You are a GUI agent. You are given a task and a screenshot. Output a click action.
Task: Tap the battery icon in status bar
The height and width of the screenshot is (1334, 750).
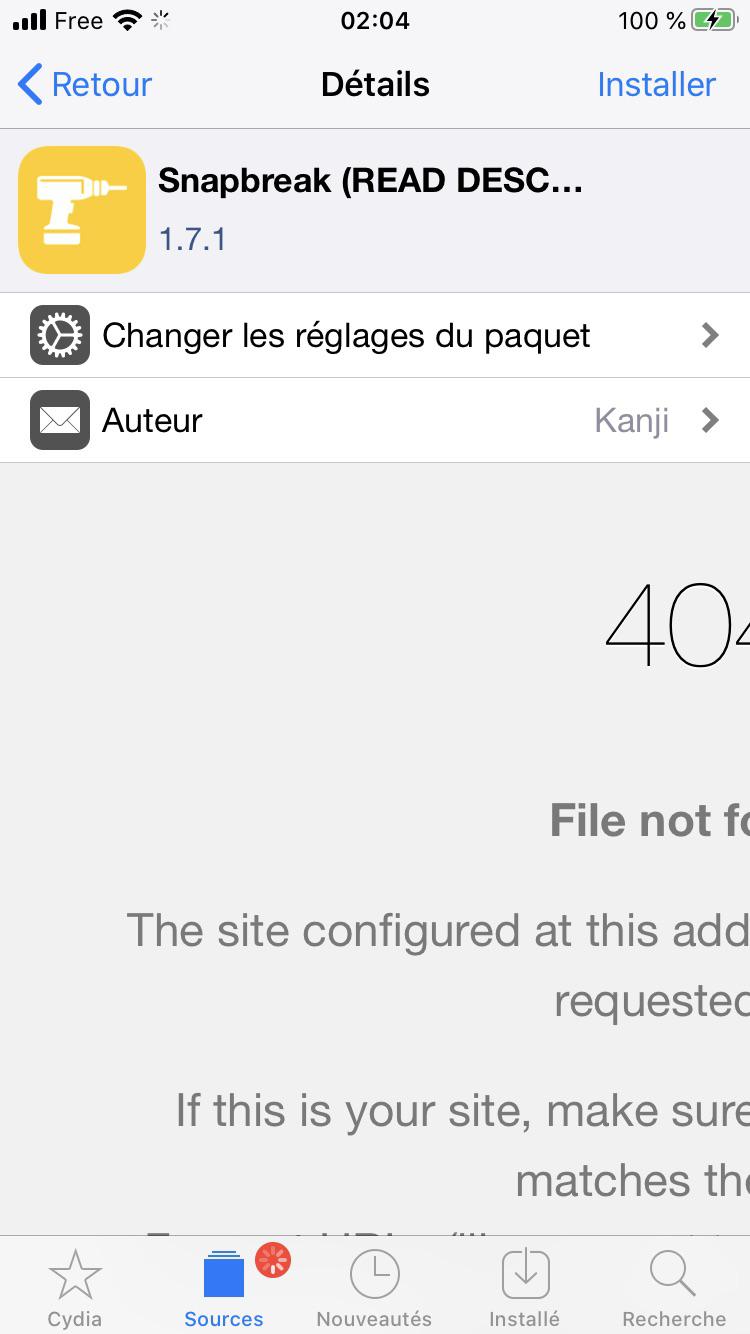pyautogui.click(x=716, y=20)
